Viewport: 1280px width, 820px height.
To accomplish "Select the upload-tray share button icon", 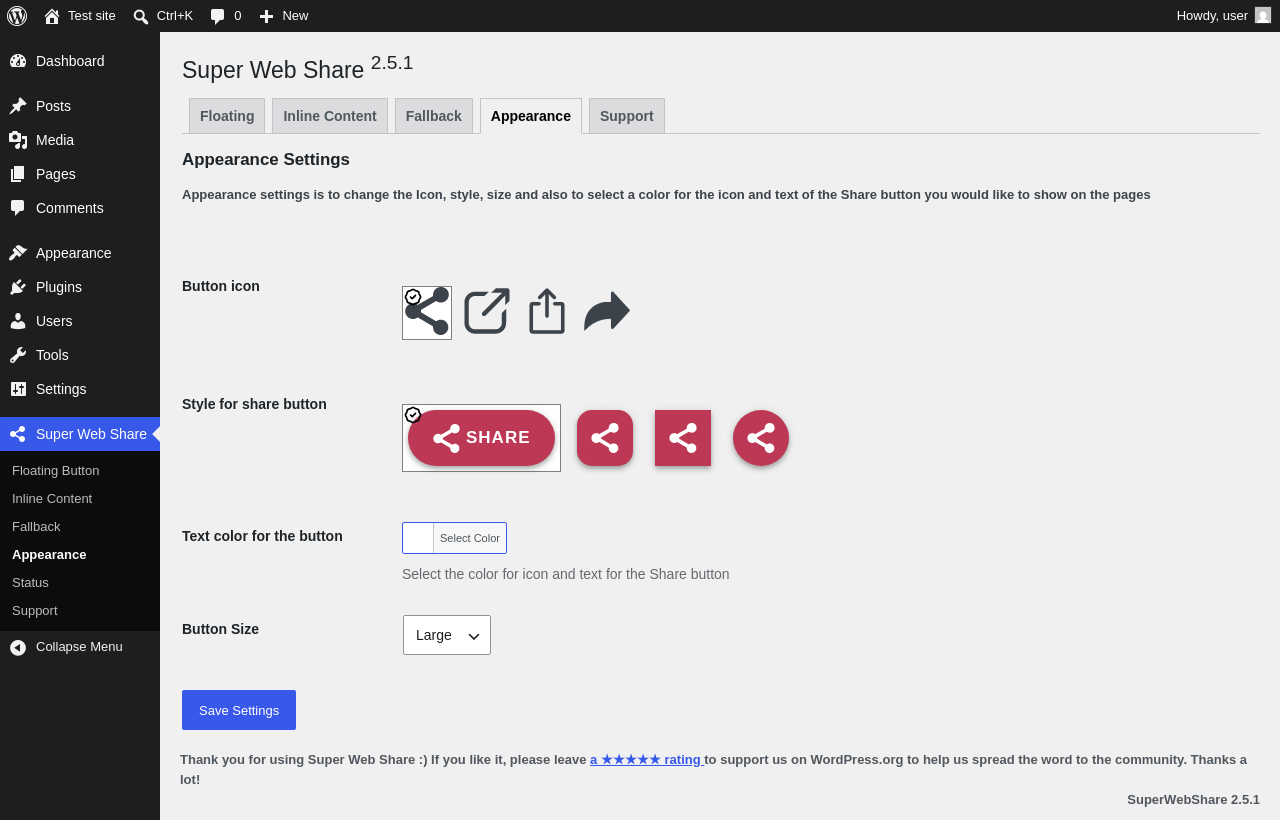I will (547, 312).
